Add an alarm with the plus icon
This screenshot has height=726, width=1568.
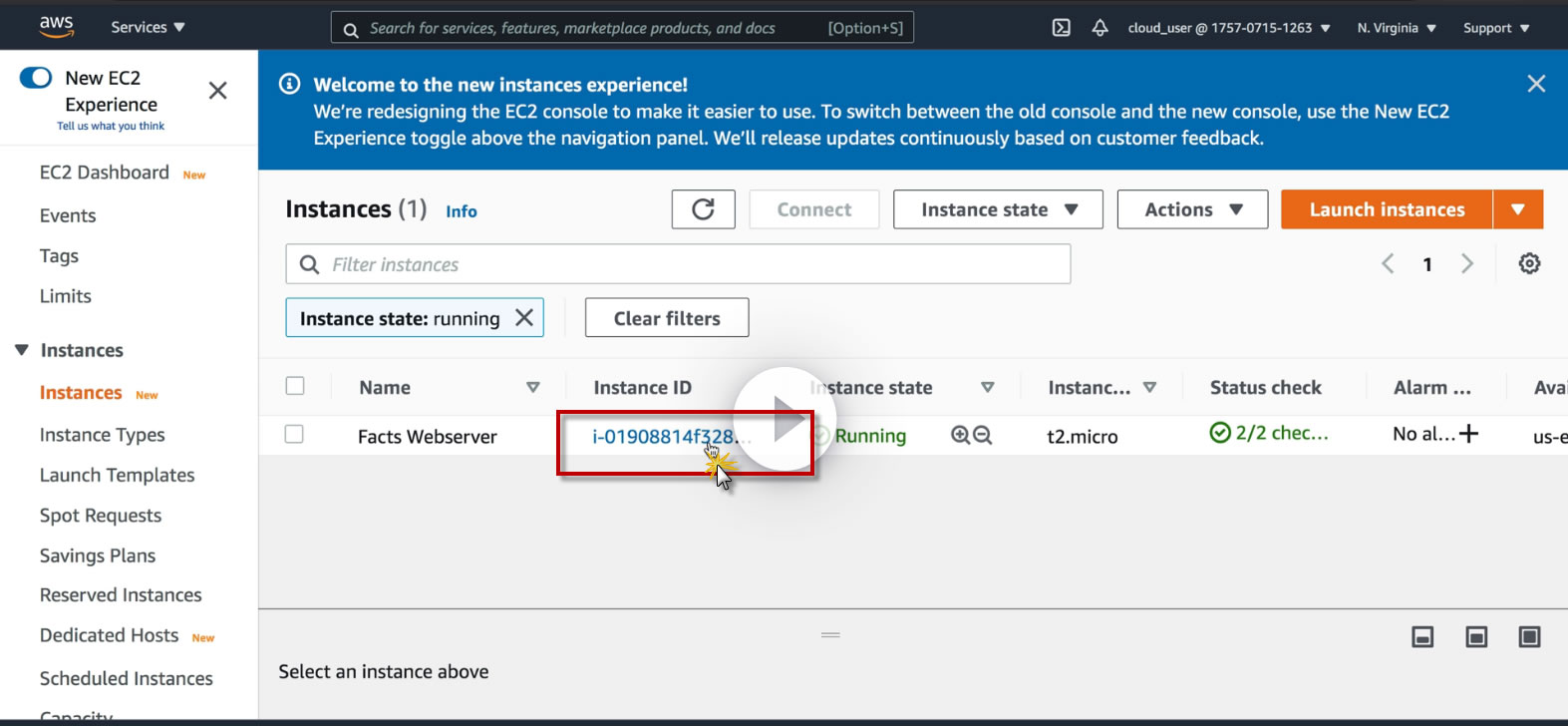point(1468,433)
